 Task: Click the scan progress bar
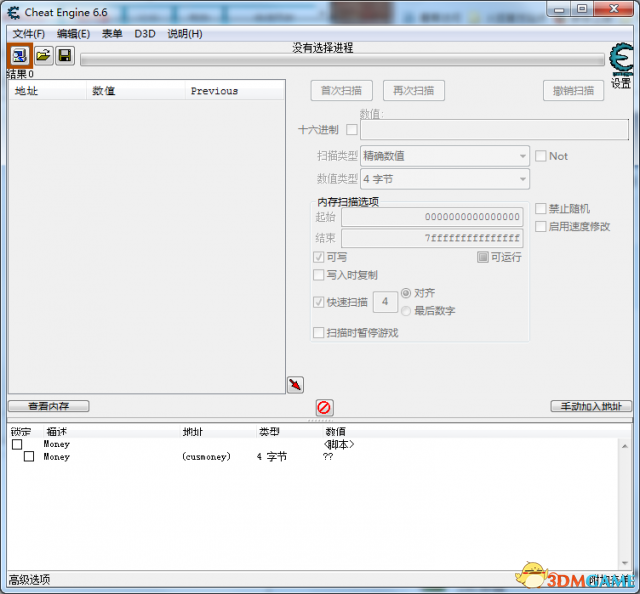342,60
